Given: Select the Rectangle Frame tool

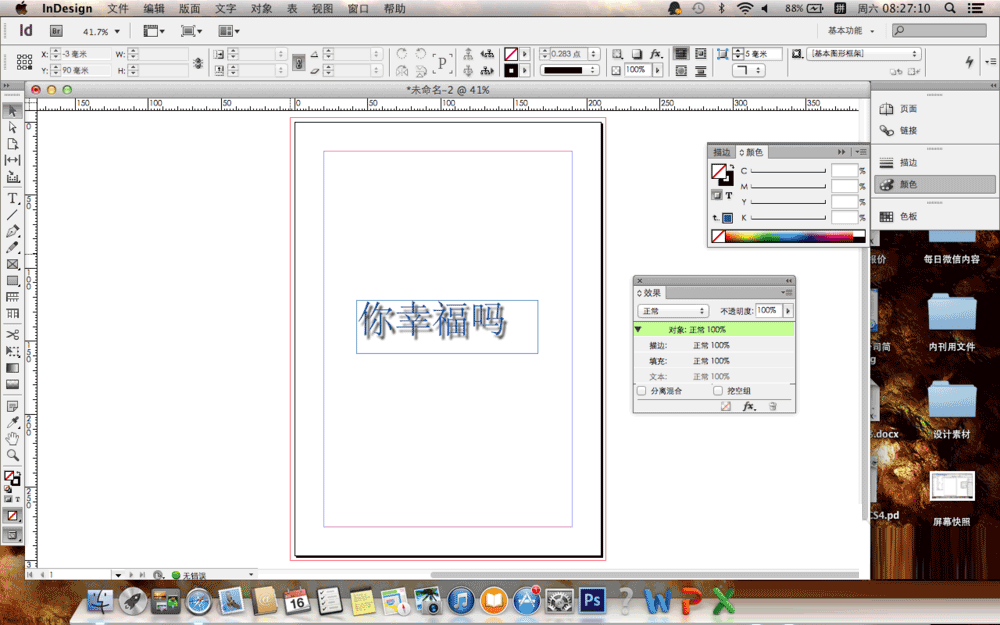Looking at the screenshot, I should [12, 264].
